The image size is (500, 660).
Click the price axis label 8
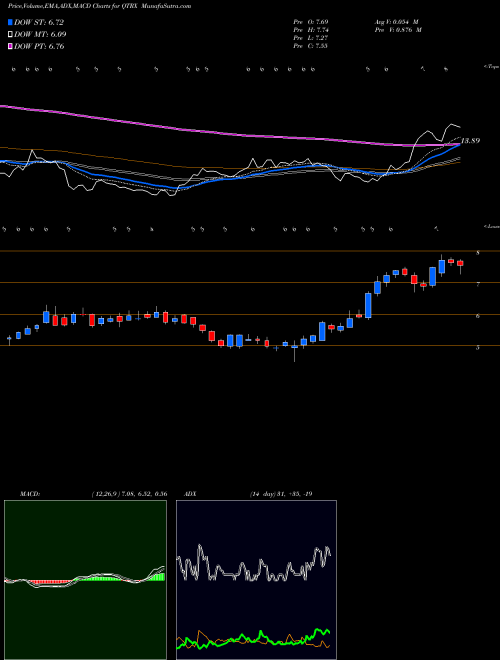[x=478, y=253]
